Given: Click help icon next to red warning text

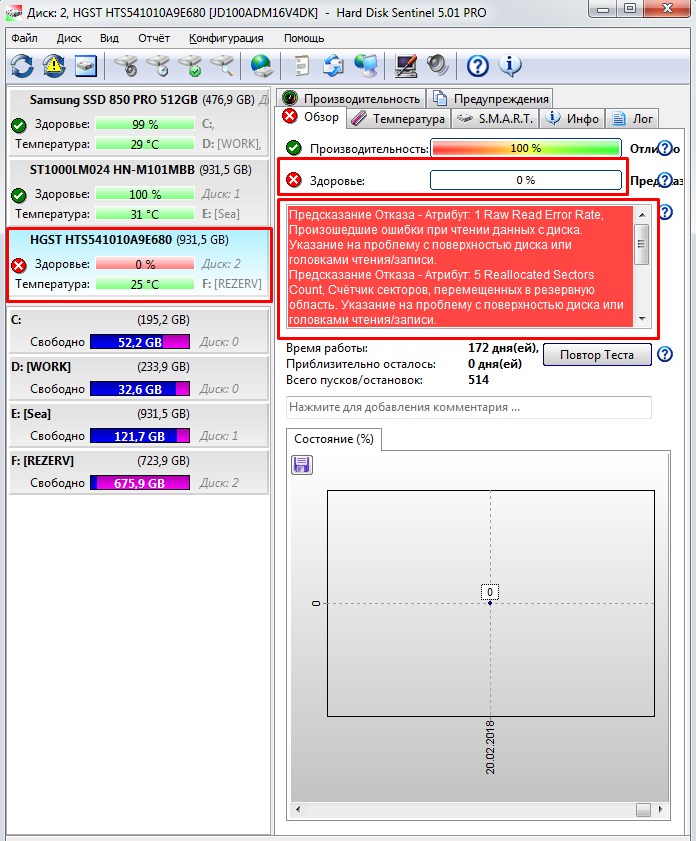Looking at the screenshot, I should (665, 212).
